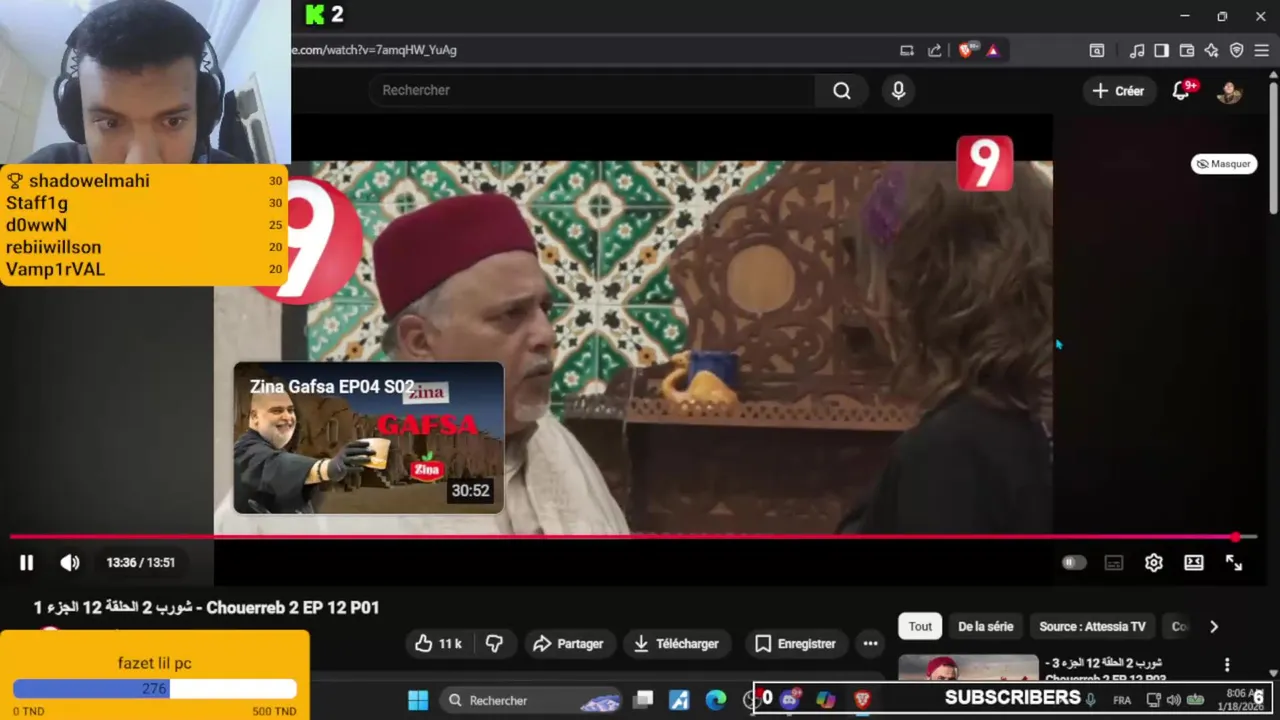
Task: Click the fazet lil pc goal bar
Action: 155,689
